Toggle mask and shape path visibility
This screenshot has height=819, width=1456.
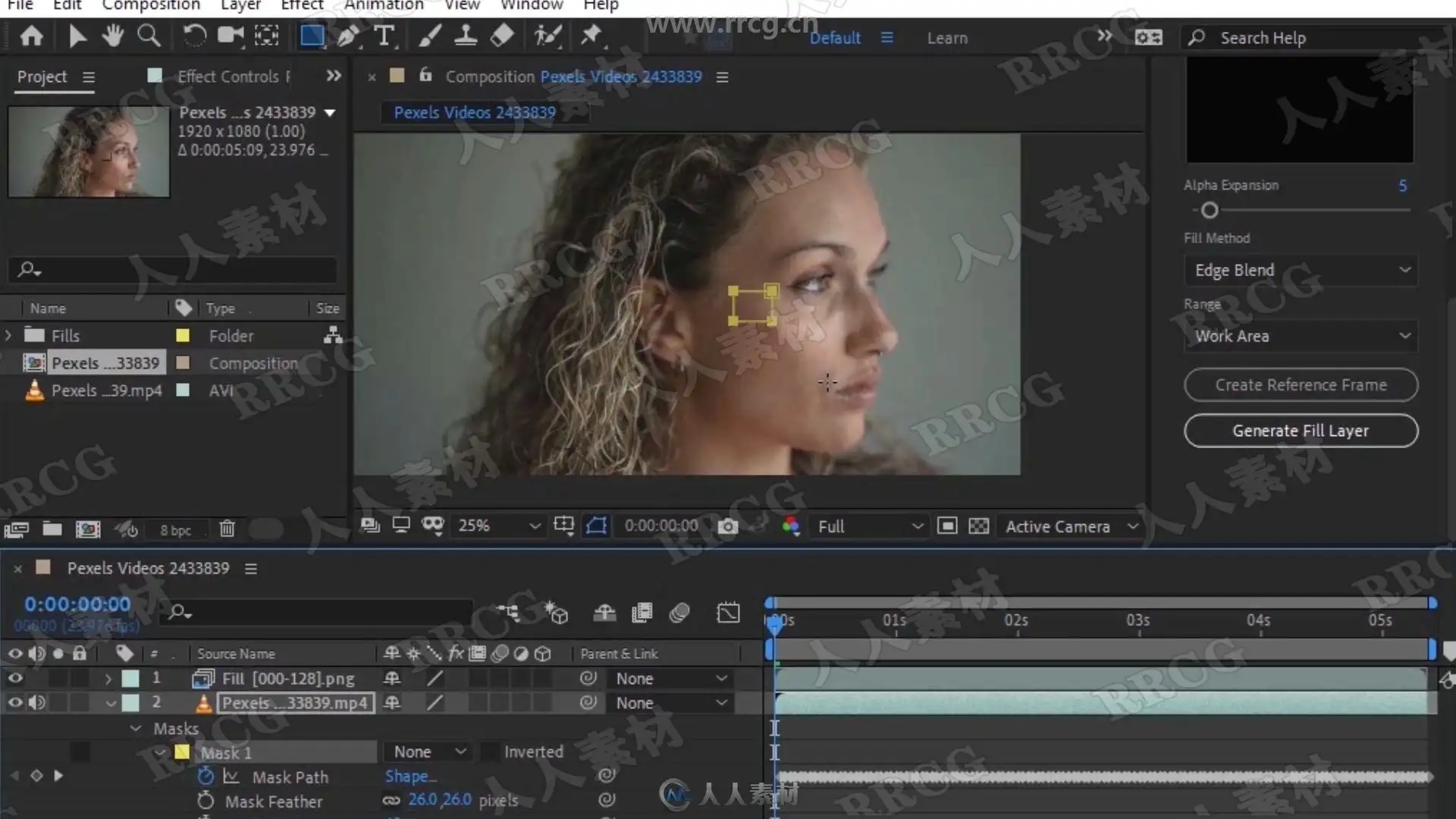click(x=597, y=526)
